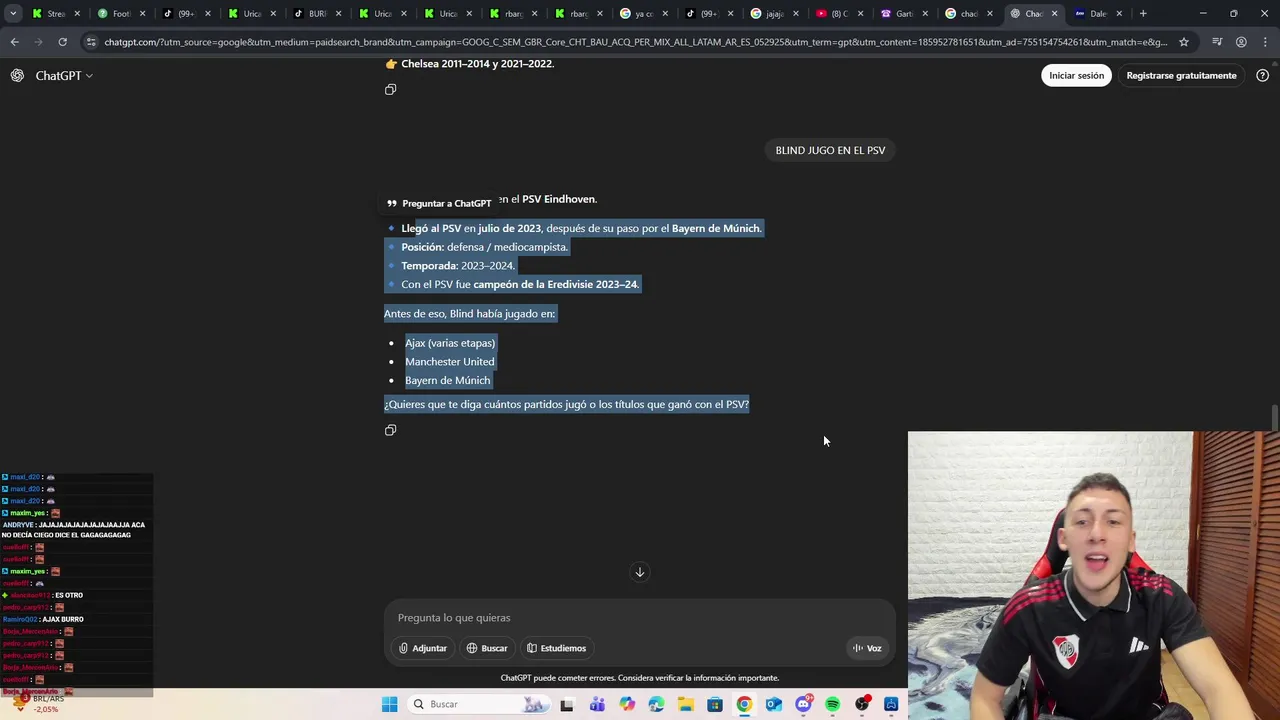This screenshot has width=1280, height=720.
Task: Click the Windows taskbar Buscar search box
Action: coord(478,704)
